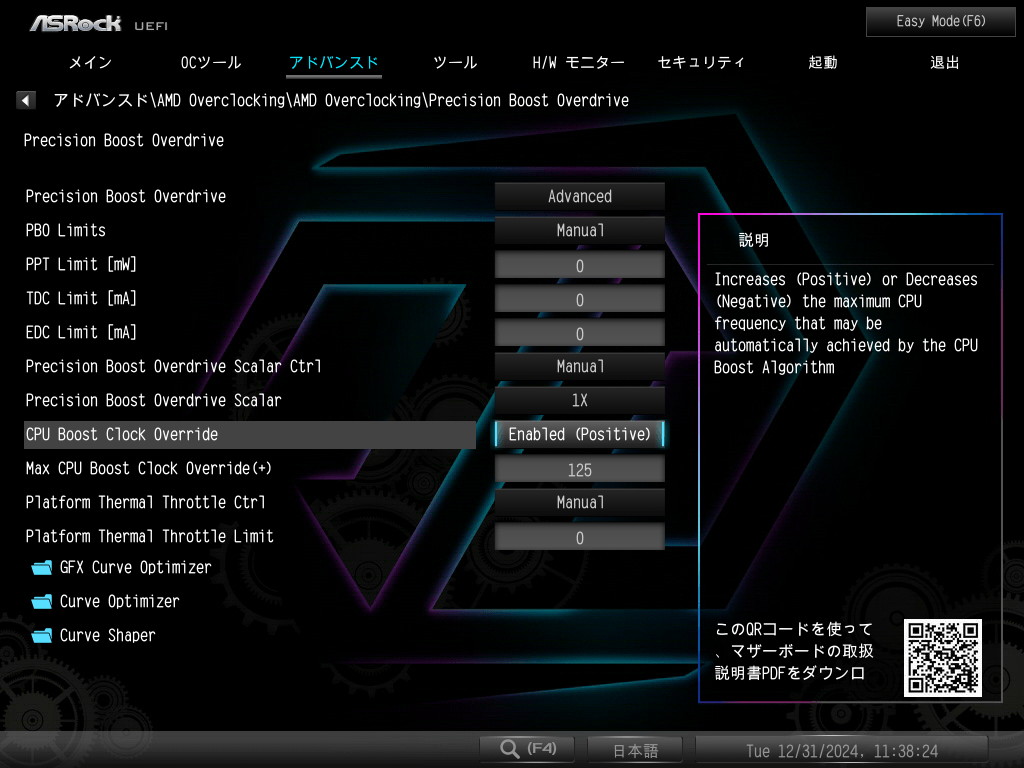The height and width of the screenshot is (768, 1024).
Task: Open the セキュリティ tab
Action: pos(701,62)
